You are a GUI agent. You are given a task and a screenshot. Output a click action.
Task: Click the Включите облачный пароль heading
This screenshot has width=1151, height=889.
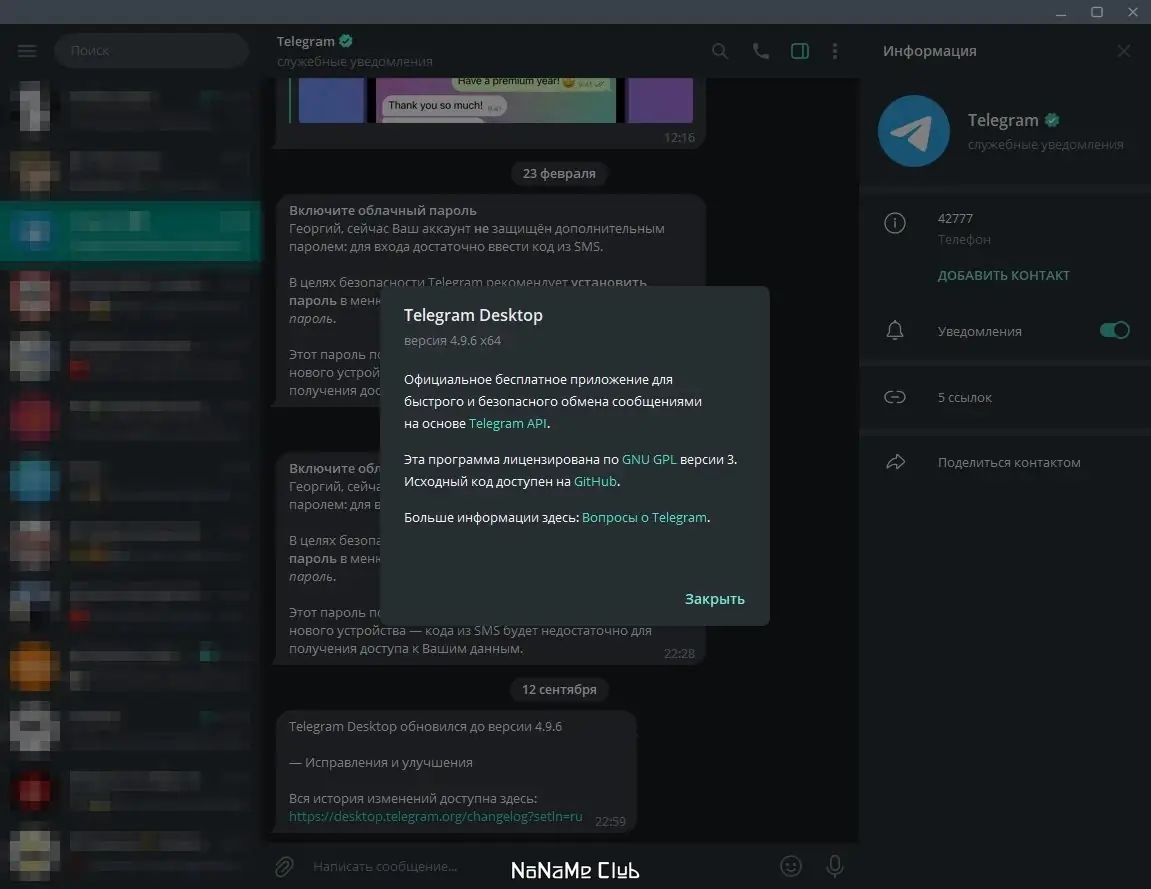tap(382, 211)
